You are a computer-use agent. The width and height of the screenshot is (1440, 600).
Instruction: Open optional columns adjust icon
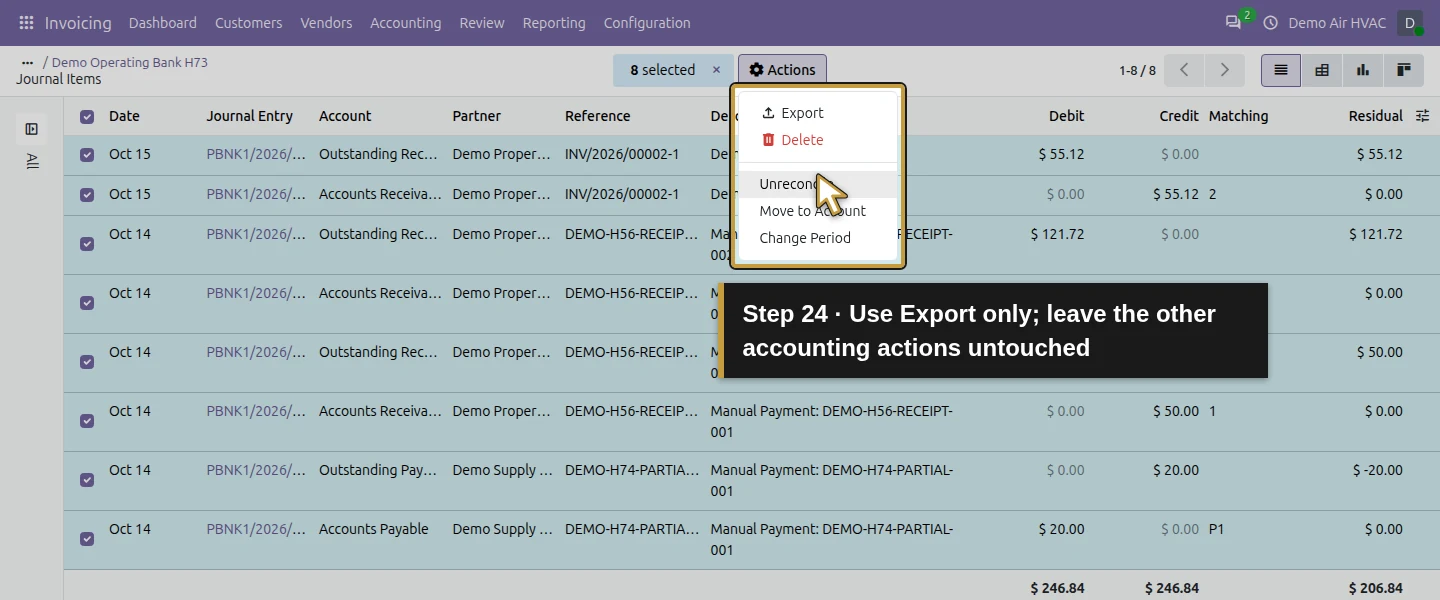[x=1423, y=116]
